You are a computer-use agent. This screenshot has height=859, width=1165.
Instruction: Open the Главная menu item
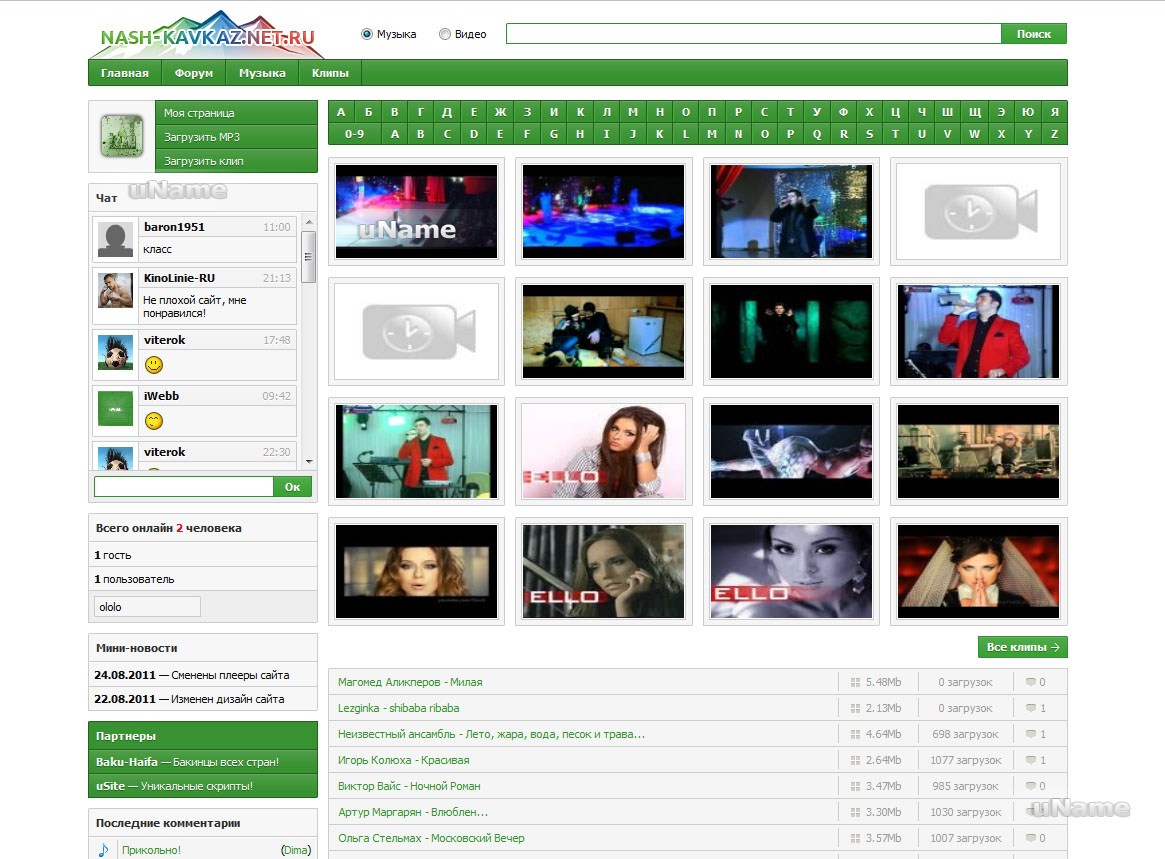[x=125, y=73]
